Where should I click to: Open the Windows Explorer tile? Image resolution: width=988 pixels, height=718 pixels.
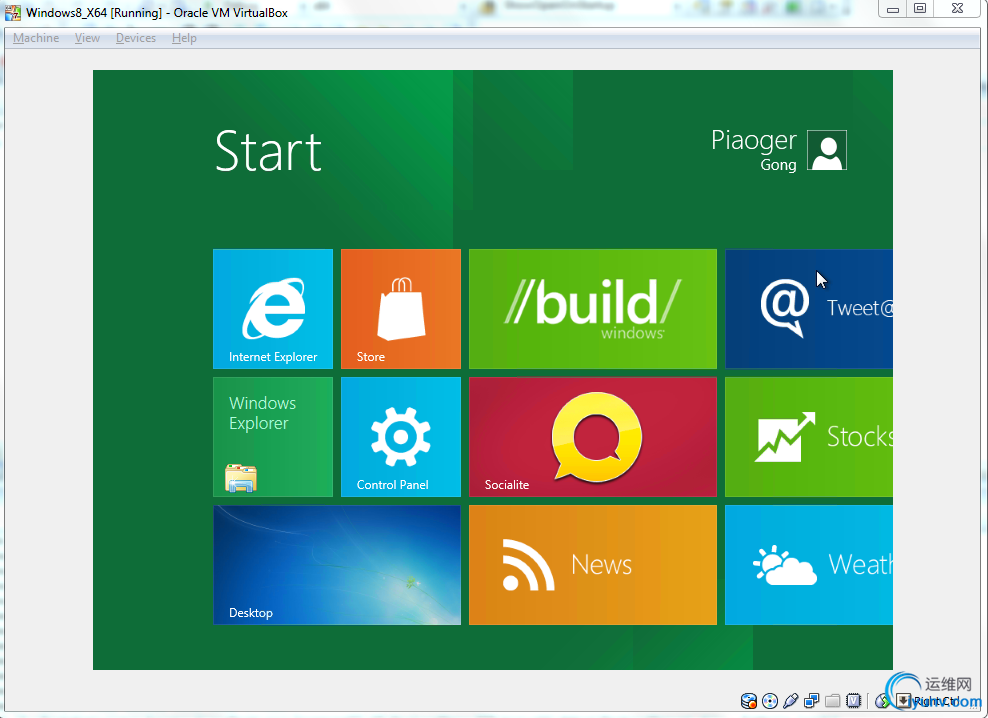click(x=273, y=437)
